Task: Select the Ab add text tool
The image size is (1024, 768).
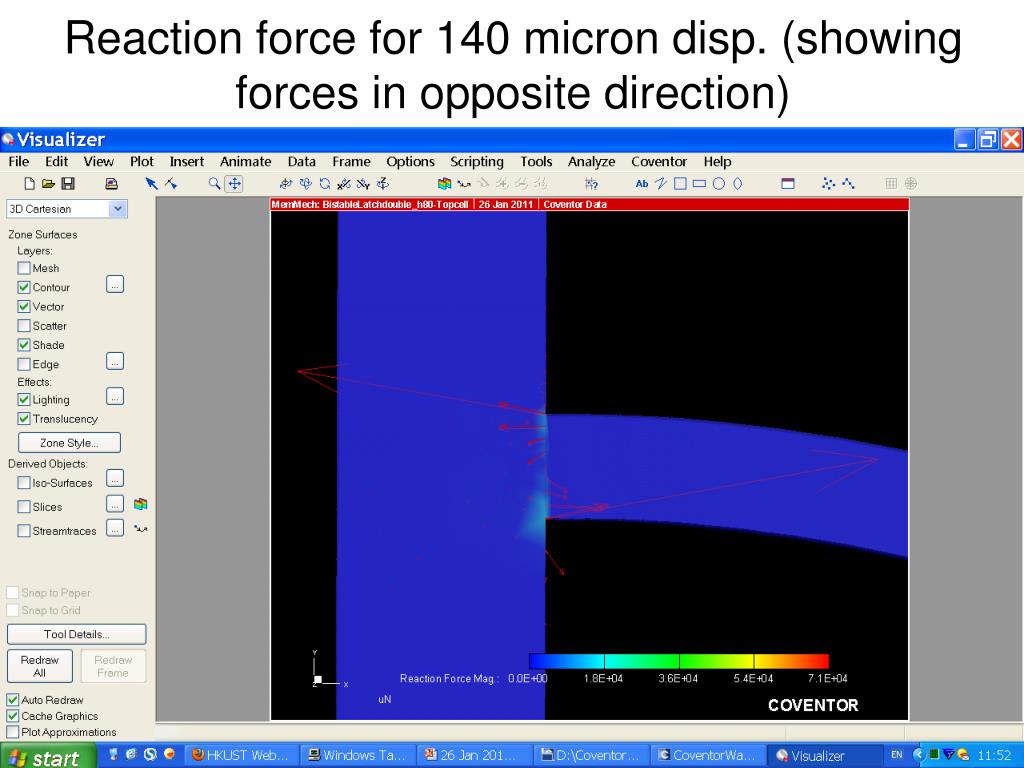Action: click(x=642, y=184)
